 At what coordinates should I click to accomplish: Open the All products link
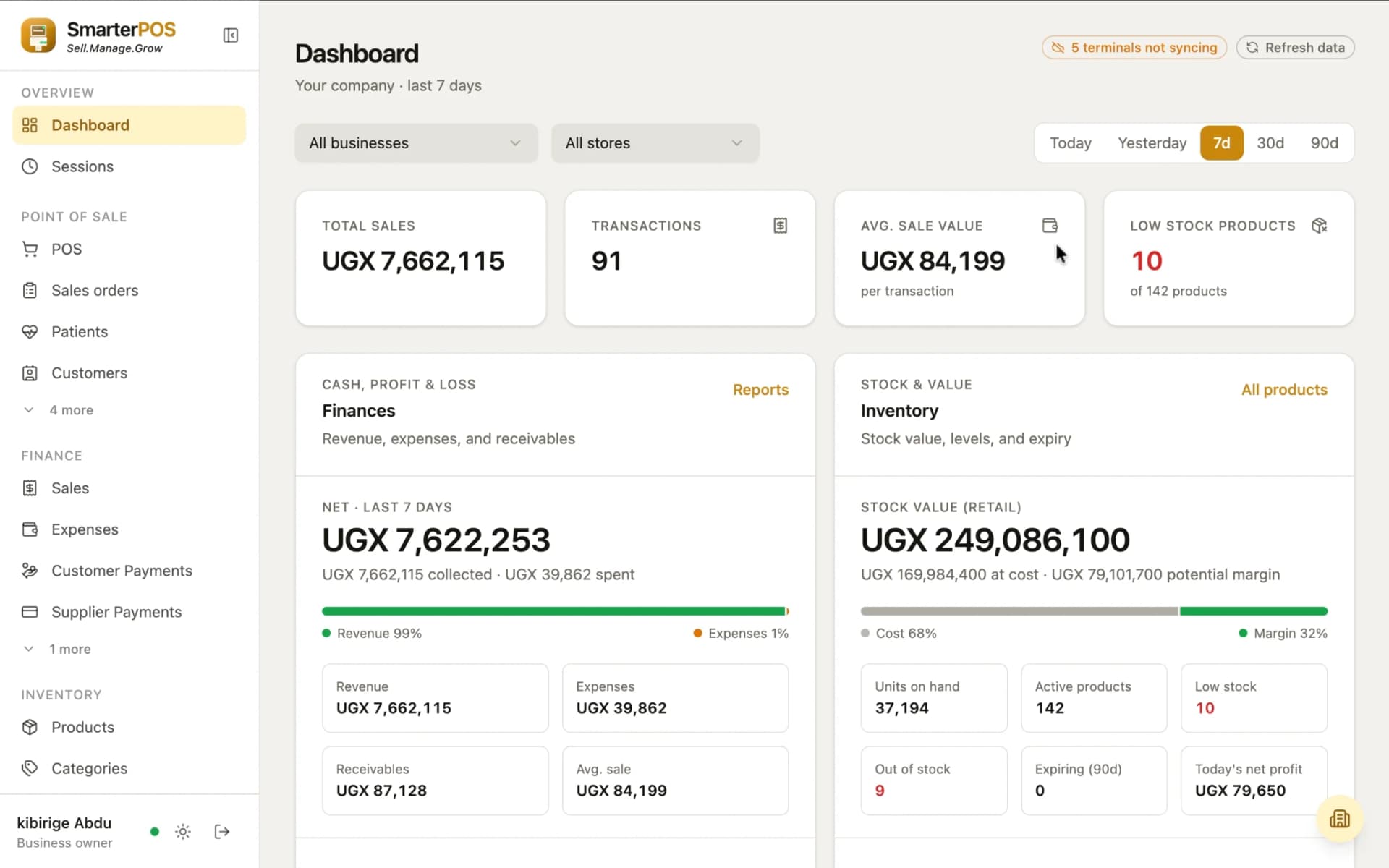(x=1284, y=390)
